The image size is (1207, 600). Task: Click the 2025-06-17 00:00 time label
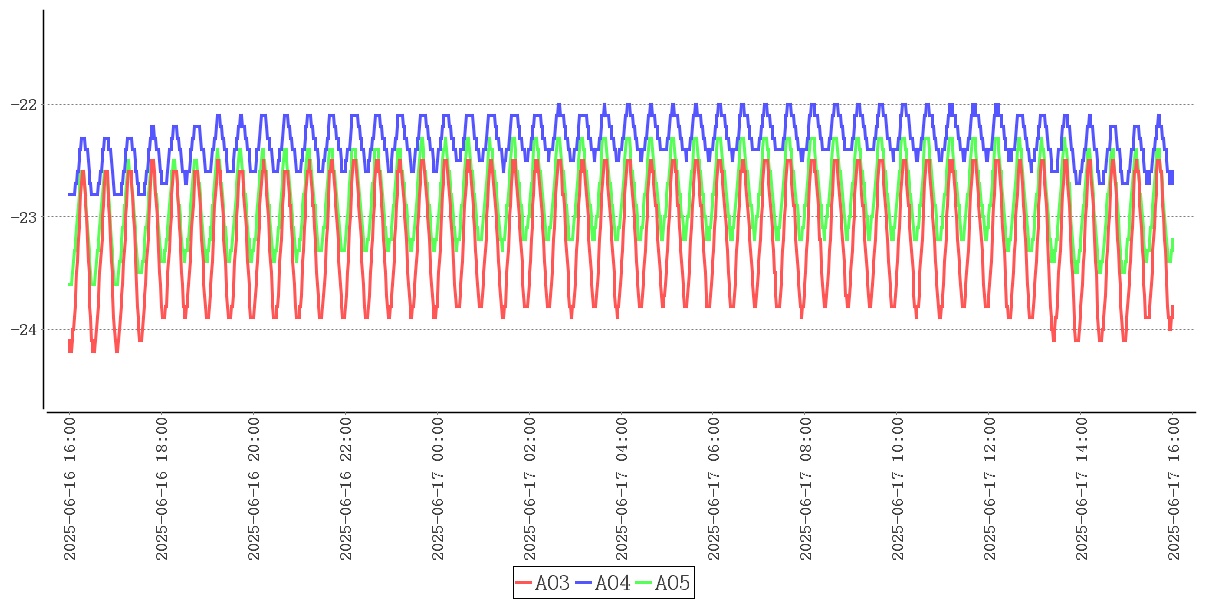tap(438, 489)
